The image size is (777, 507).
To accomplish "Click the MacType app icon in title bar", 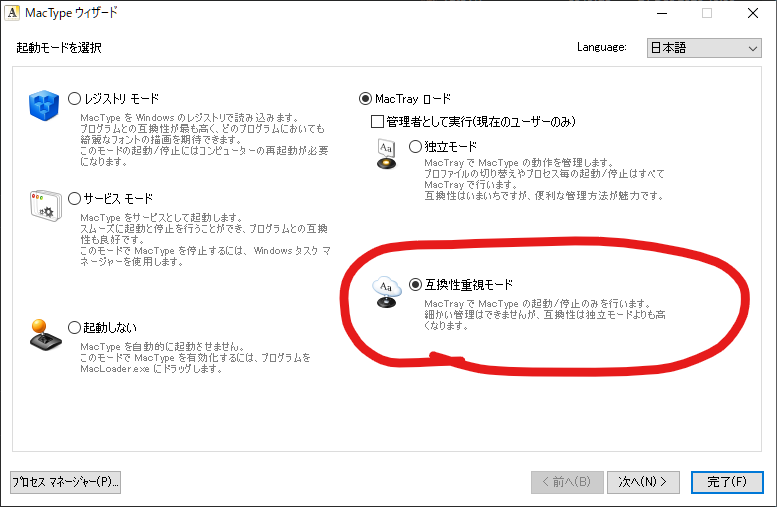I will coord(15,14).
